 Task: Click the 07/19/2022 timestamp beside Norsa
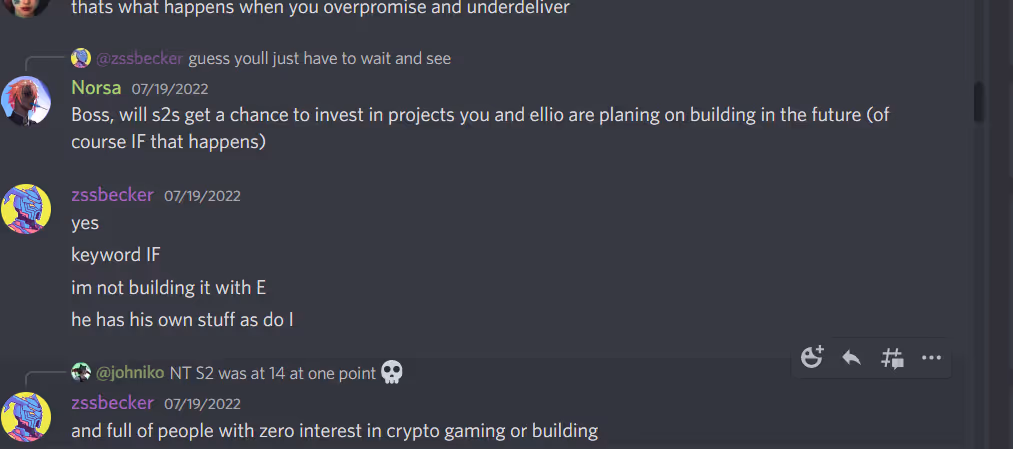coord(170,89)
